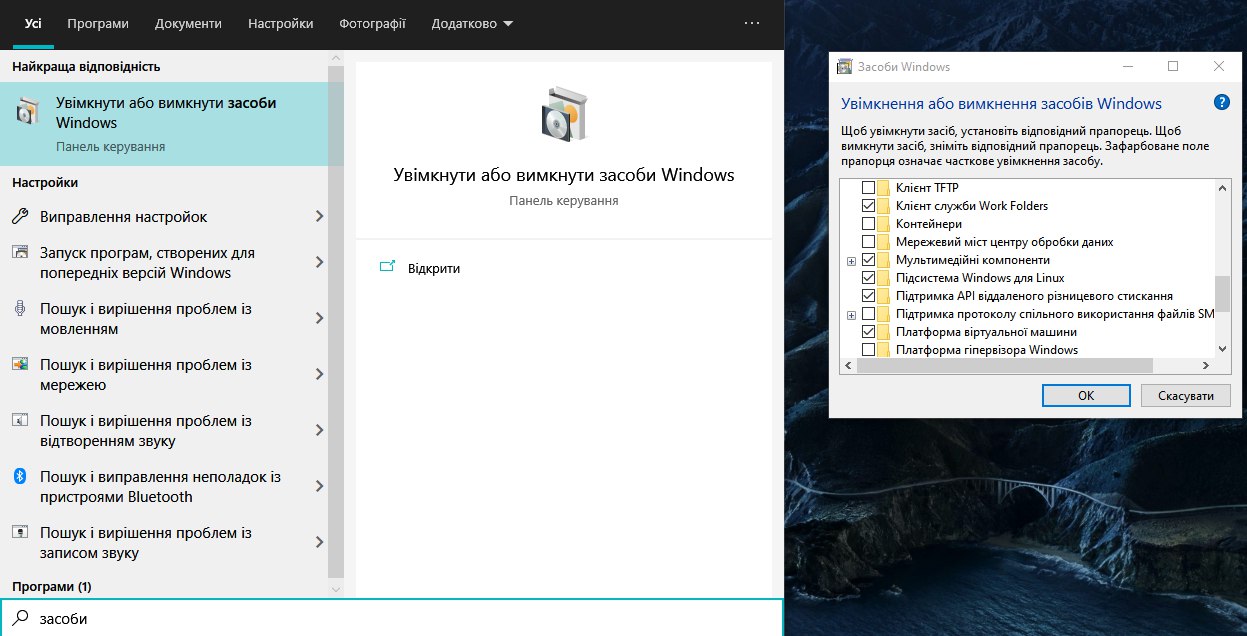Click the blue help question mark icon
Image resolution: width=1247 pixels, height=636 pixels.
[1220, 103]
